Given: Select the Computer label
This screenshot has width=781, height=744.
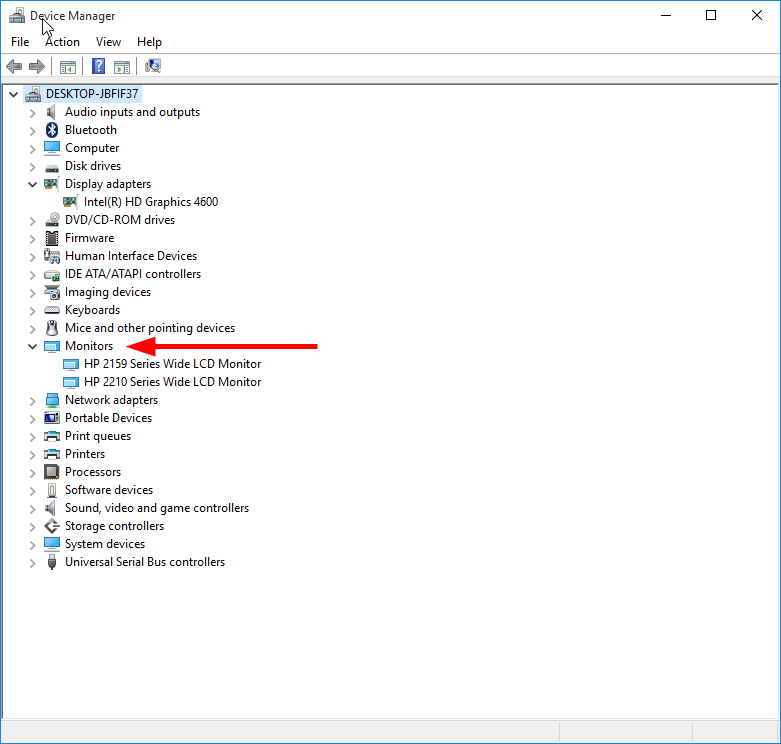Looking at the screenshot, I should pos(92,148).
